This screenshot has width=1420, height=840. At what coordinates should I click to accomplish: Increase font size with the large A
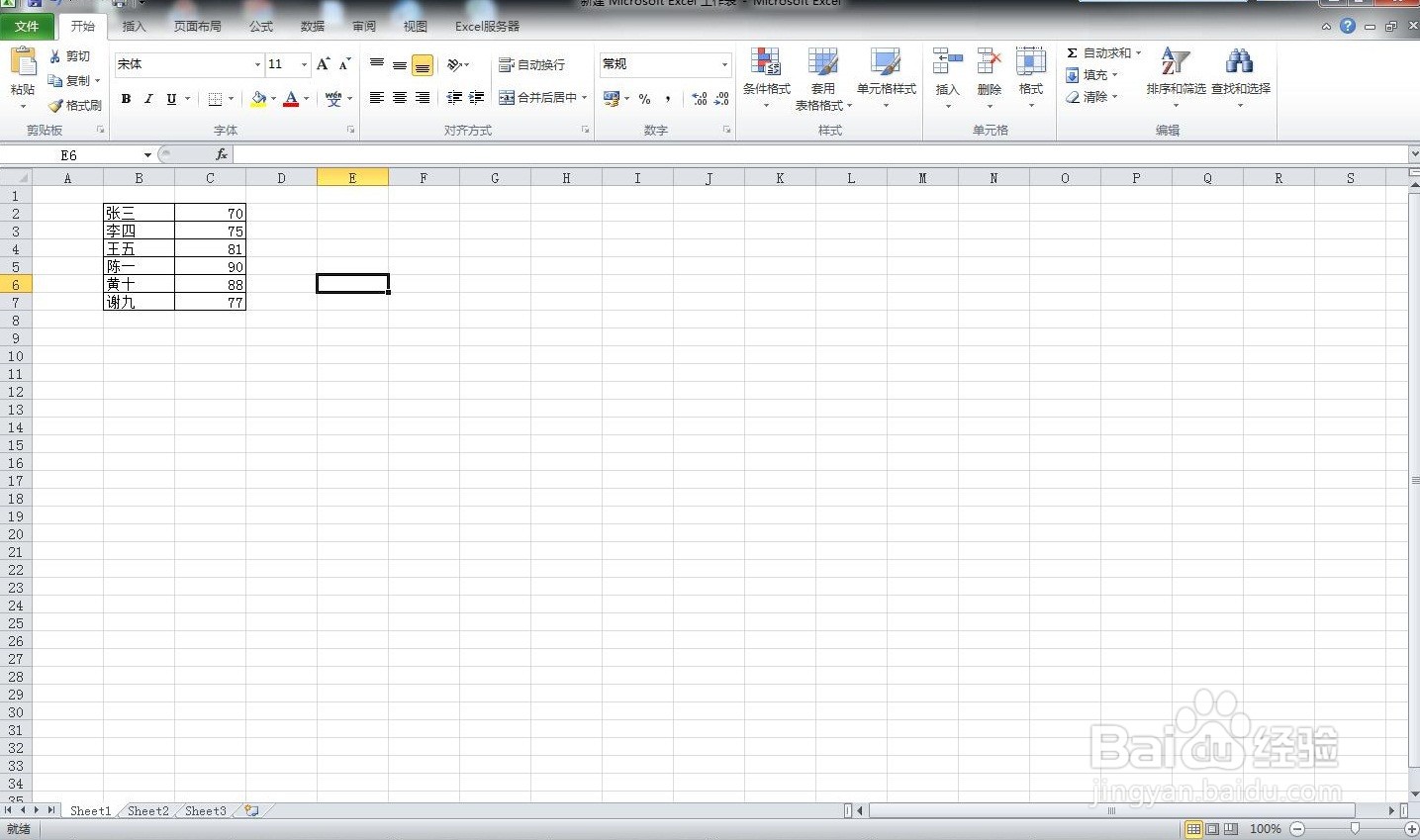pos(323,64)
